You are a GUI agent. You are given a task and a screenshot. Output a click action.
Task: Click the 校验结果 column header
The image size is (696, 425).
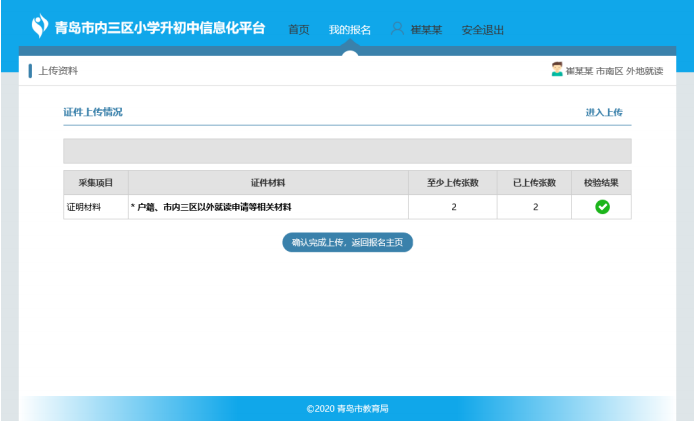(x=602, y=183)
